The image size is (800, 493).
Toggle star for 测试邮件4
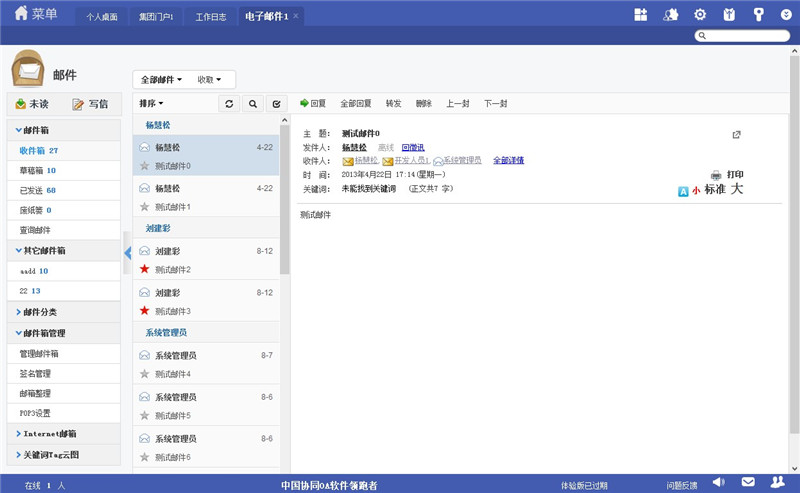coord(144,374)
